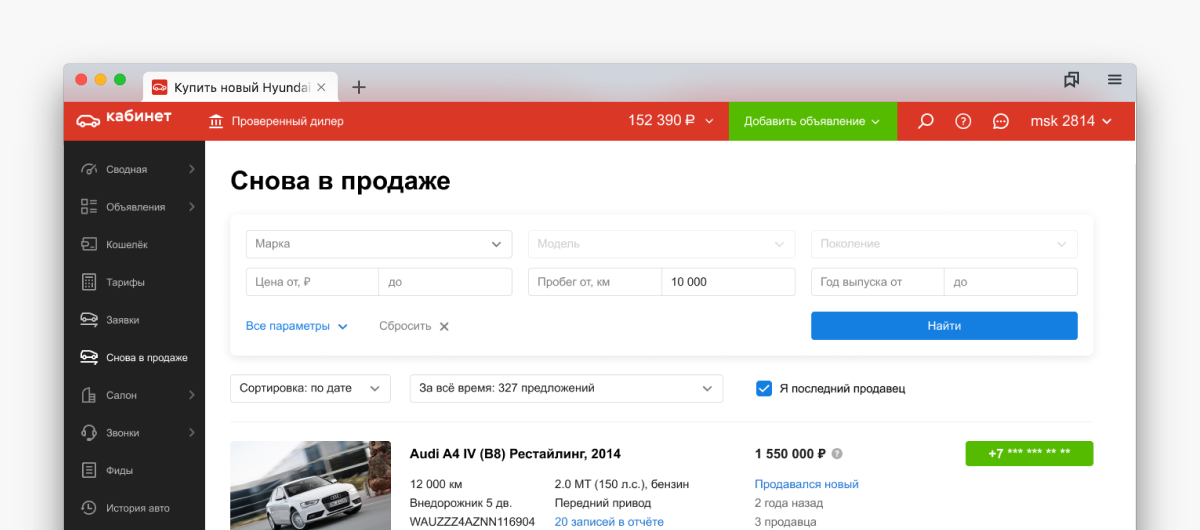This screenshot has height=530, width=1200.
Task: Expand Сводная submenu arrow
Action: (191, 169)
